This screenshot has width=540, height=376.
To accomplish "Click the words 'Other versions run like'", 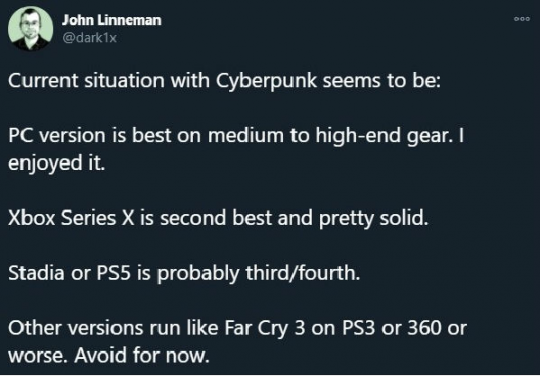I will pyautogui.click(x=114, y=328).
